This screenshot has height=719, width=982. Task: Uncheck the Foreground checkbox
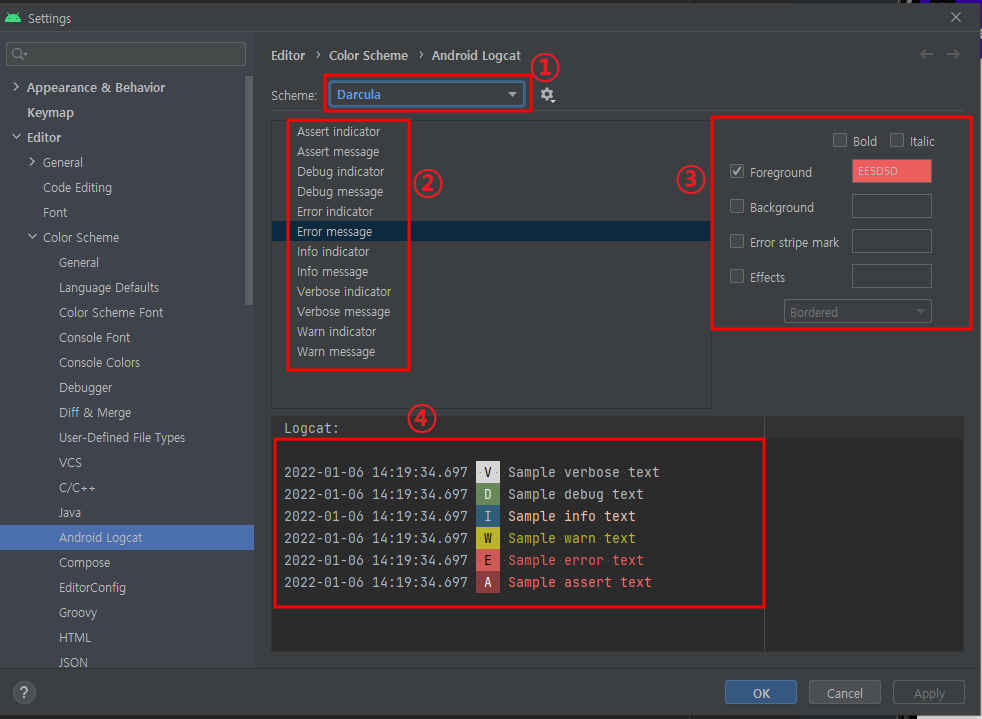point(737,171)
